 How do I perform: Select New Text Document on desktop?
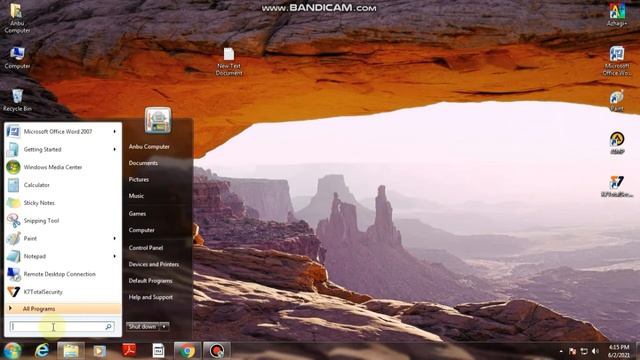[229, 62]
